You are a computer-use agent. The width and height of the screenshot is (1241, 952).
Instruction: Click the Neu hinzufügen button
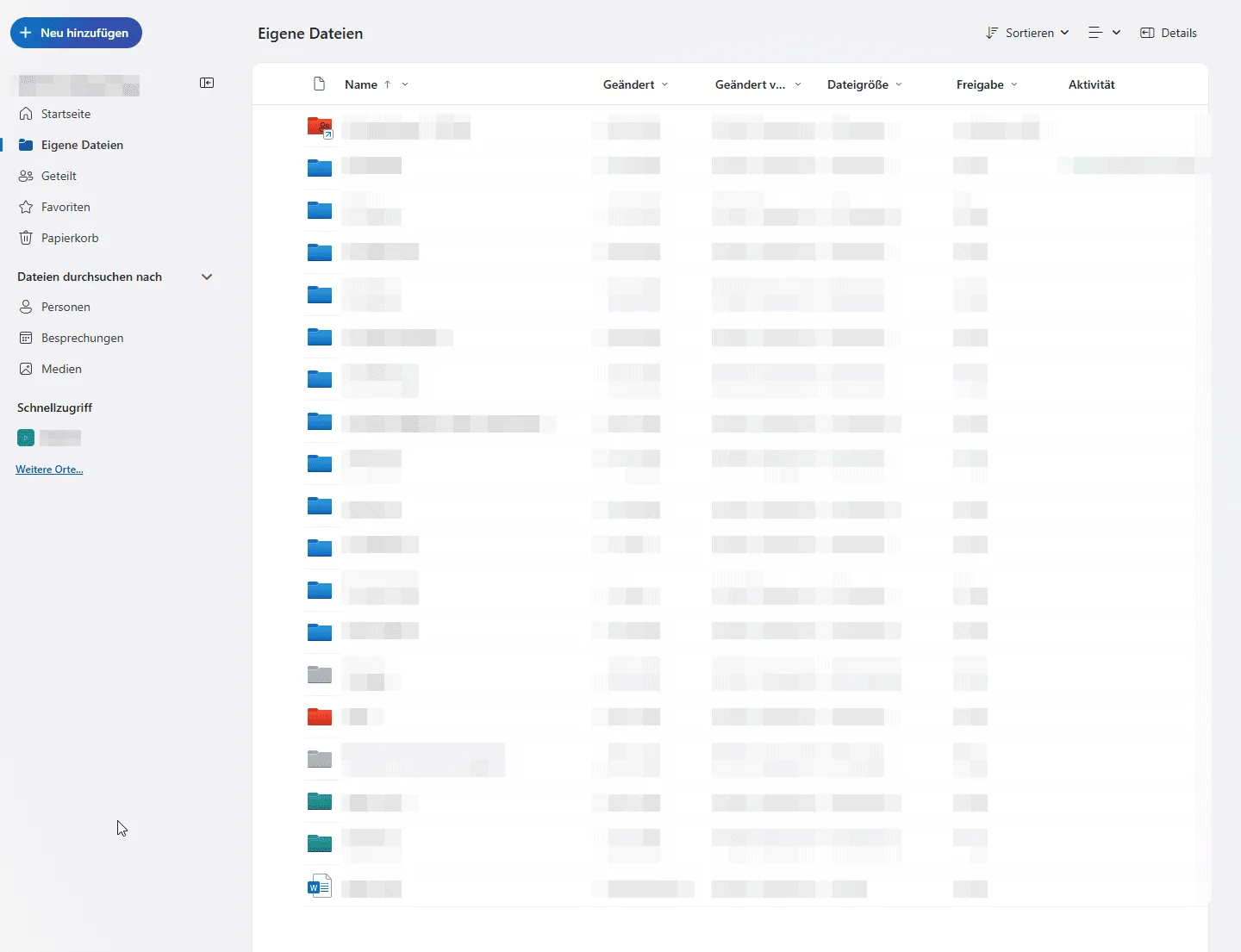click(76, 33)
